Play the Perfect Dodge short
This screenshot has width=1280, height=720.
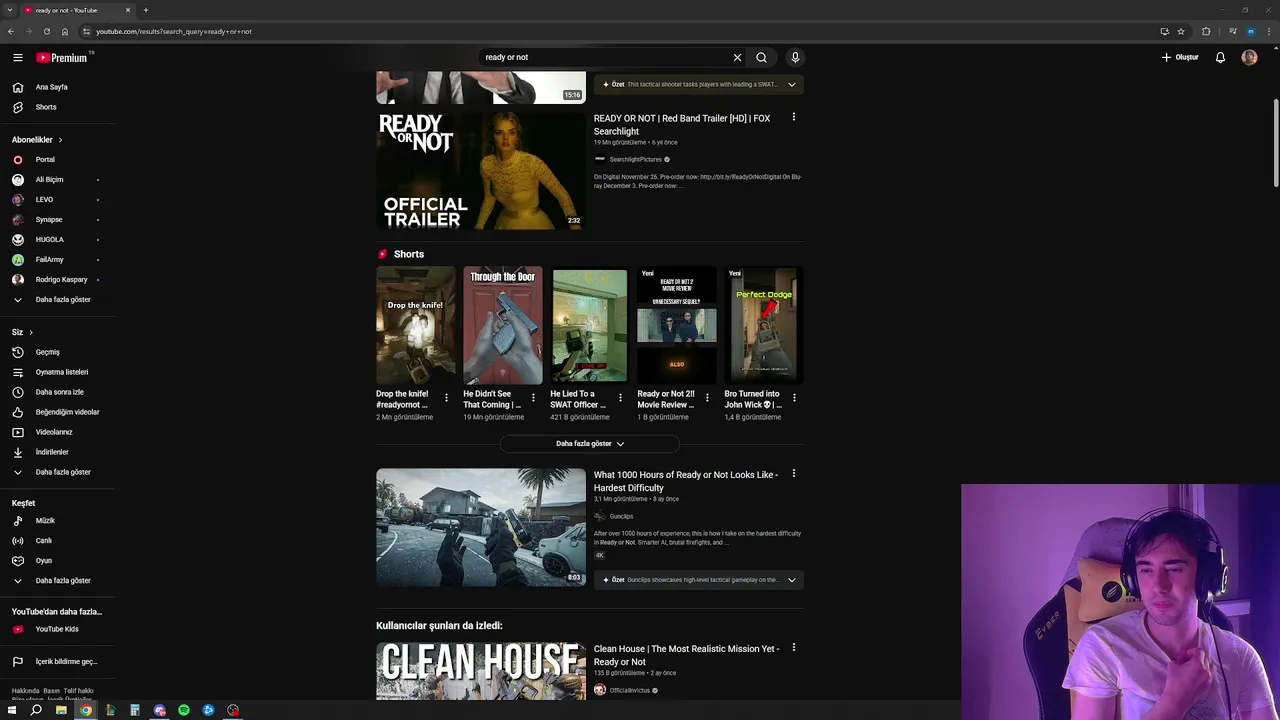[764, 326]
